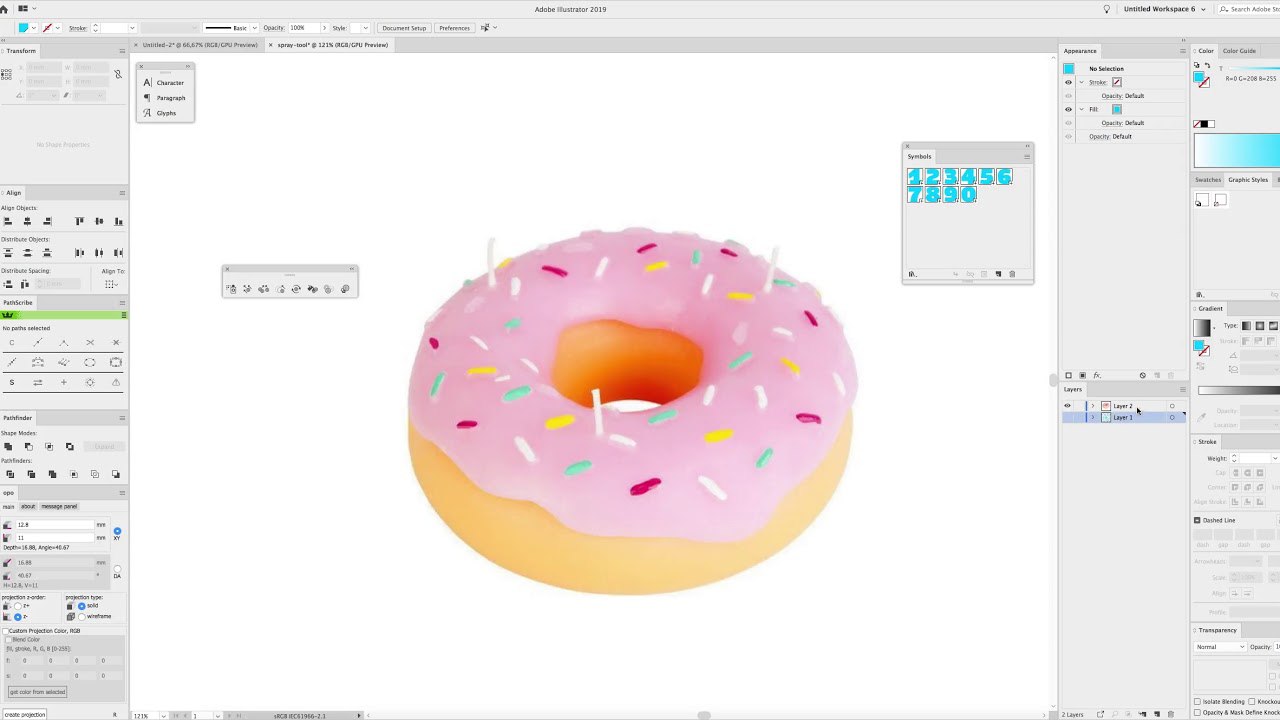The width and height of the screenshot is (1280, 720).
Task: Open the Paragraph panel
Action: coord(164,97)
